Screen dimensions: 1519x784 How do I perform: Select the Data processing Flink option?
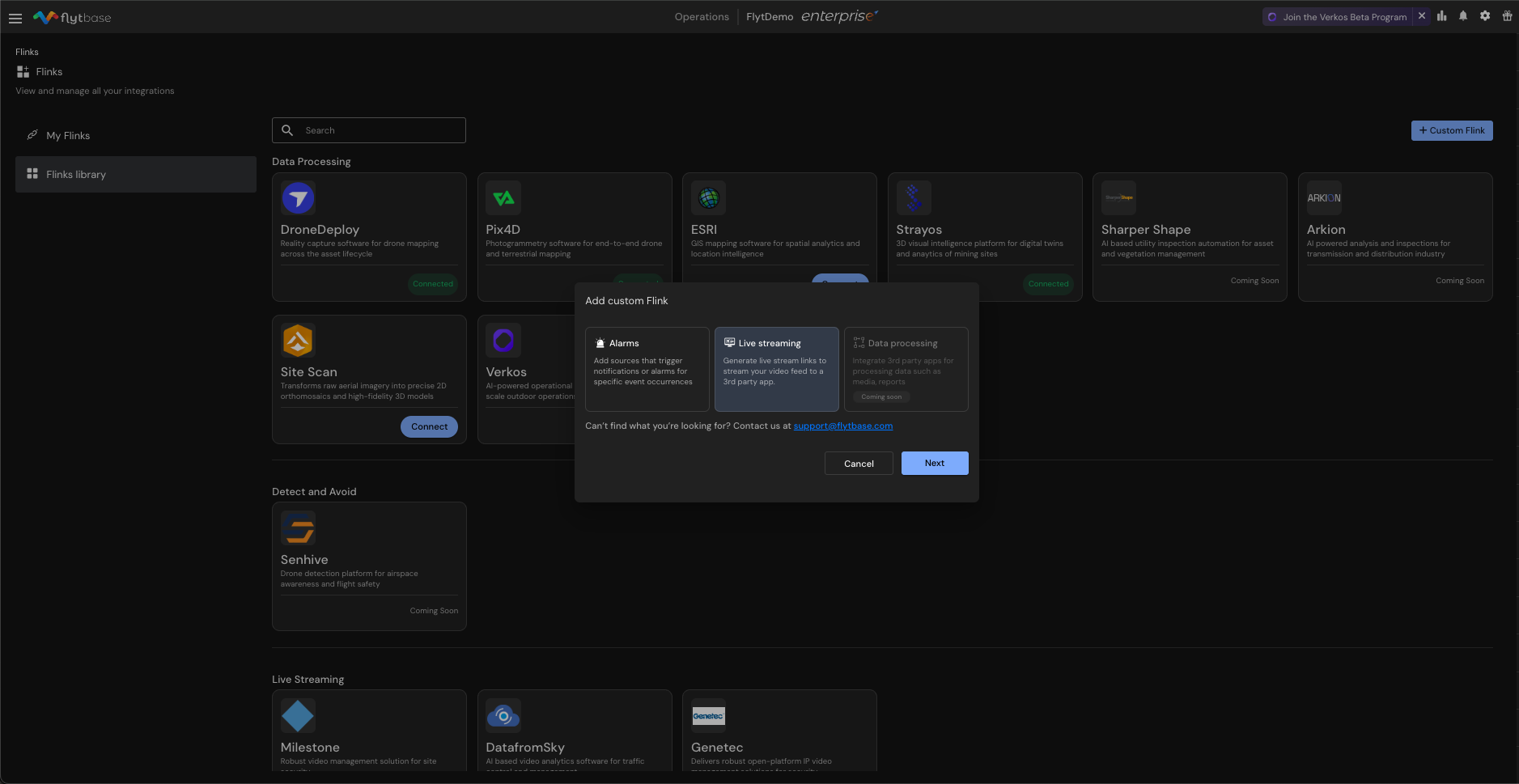[906, 369]
